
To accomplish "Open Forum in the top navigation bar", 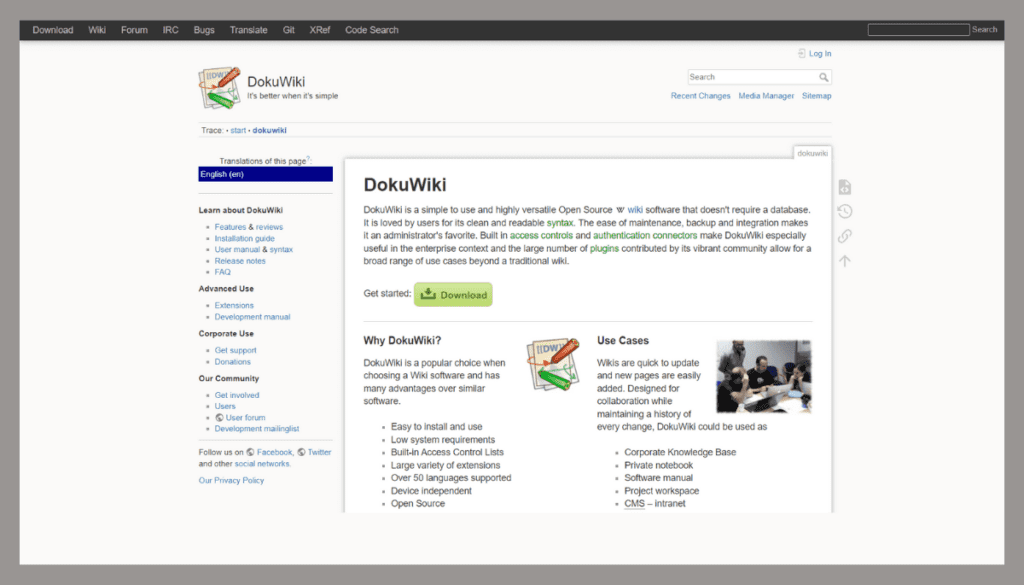I will (134, 30).
